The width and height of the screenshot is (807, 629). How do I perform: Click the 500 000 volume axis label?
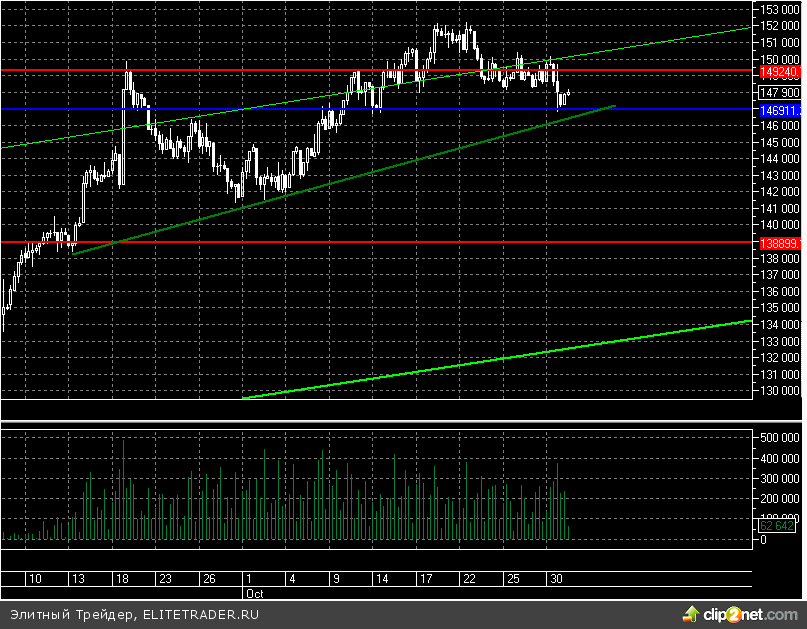pyautogui.click(x=778, y=437)
